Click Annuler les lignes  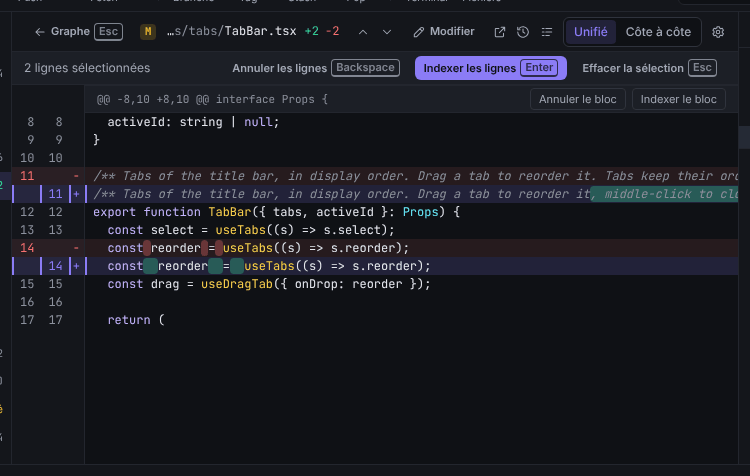click(x=316, y=68)
